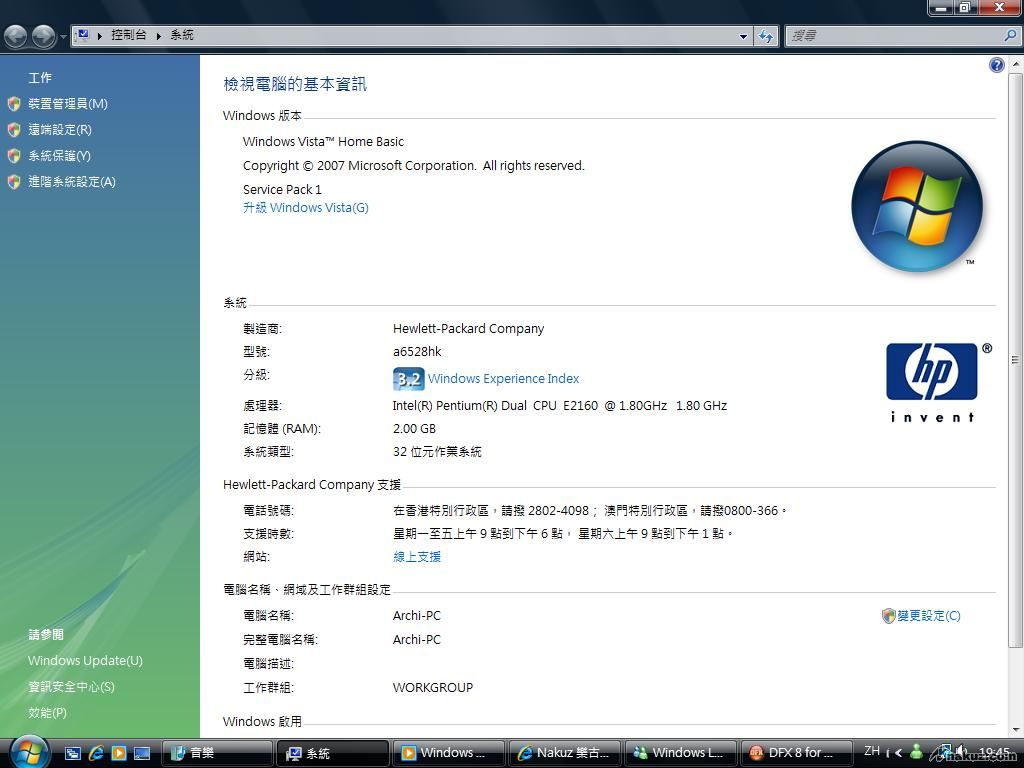Click the Windows Start orb
This screenshot has width=1024, height=768.
(x=29, y=751)
